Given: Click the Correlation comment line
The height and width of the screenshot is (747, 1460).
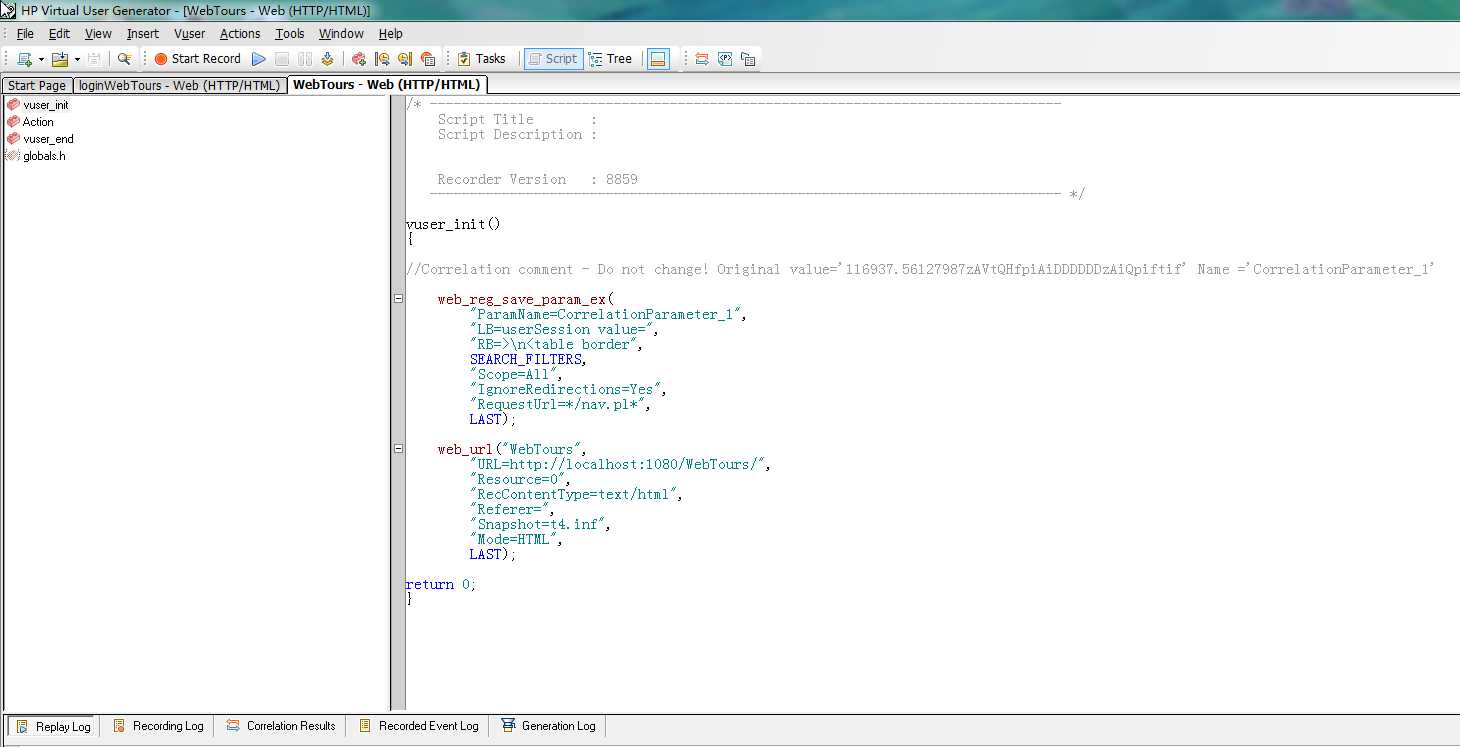Looking at the screenshot, I should pos(920,269).
